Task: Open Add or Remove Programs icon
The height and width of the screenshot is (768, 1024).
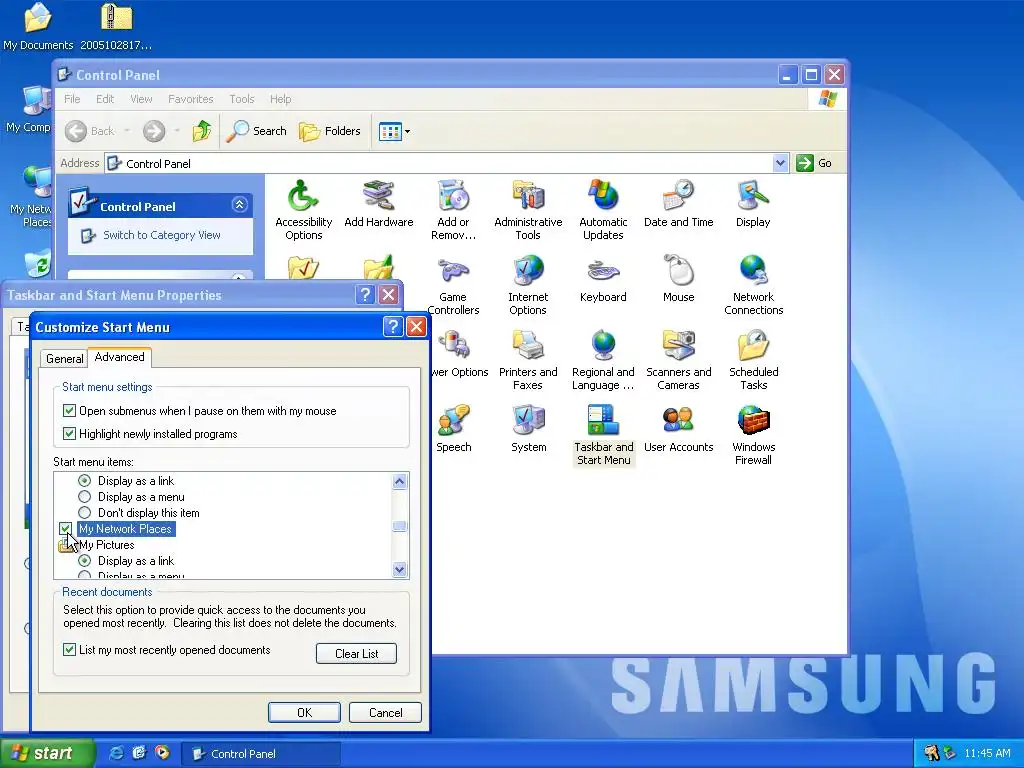Action: pos(453,210)
